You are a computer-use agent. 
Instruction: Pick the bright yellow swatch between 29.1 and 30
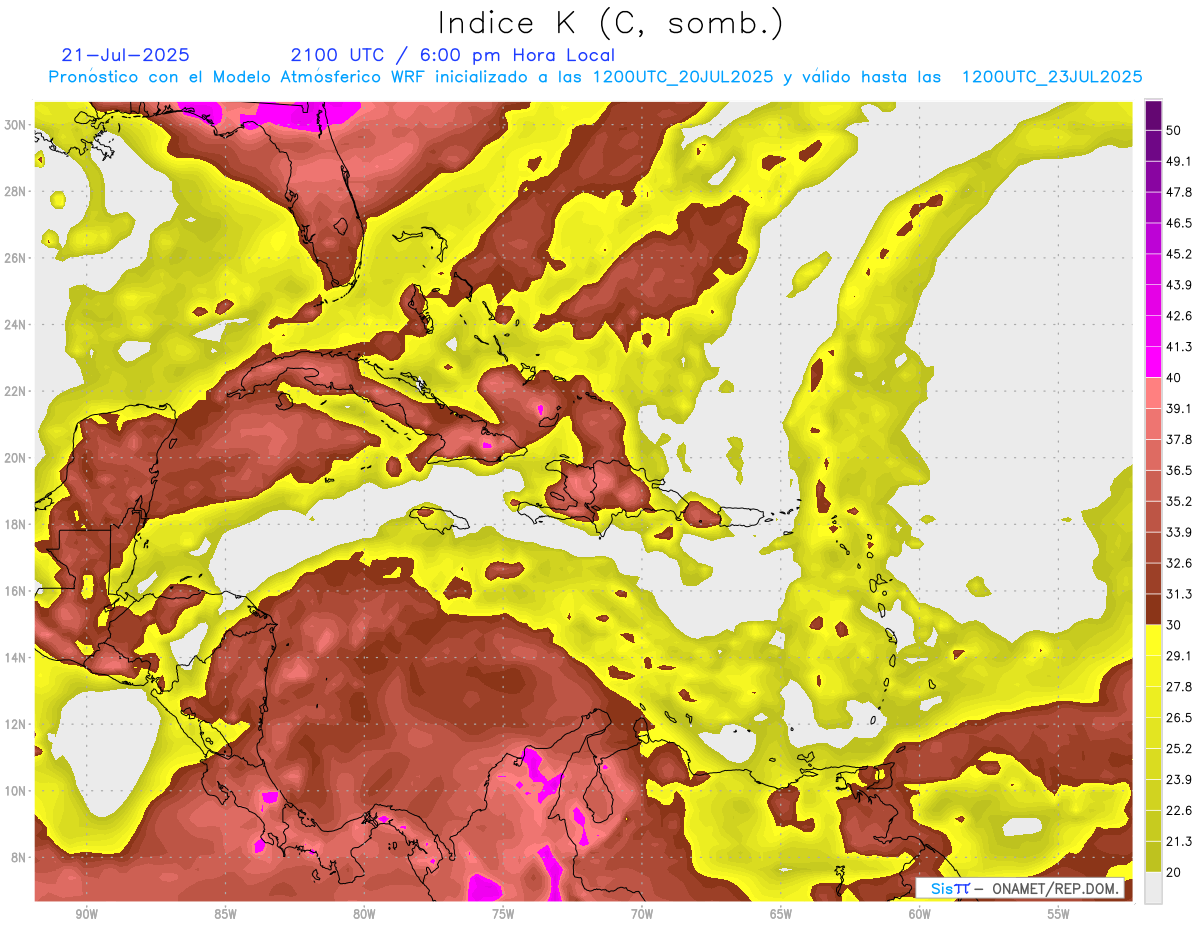click(1153, 640)
